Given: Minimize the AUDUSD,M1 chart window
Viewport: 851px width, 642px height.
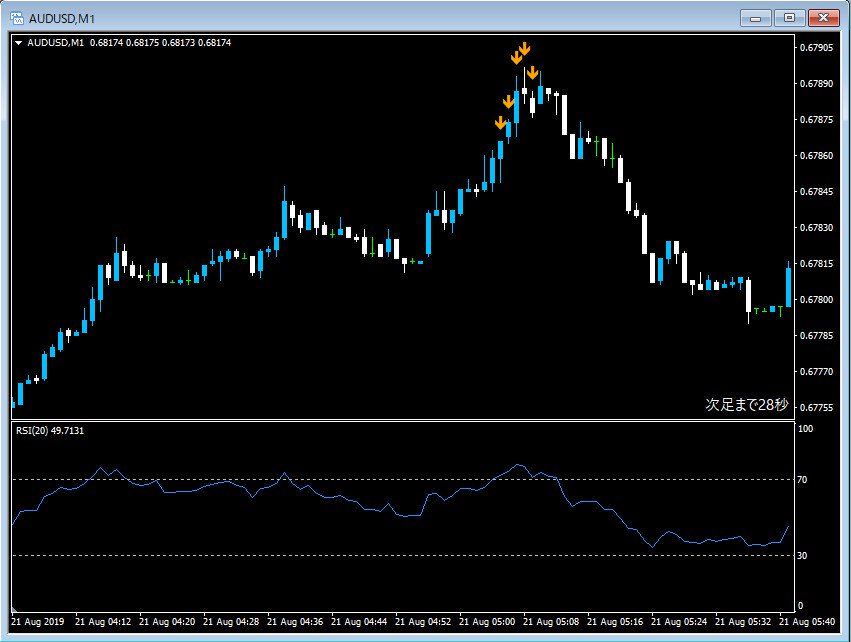Looking at the screenshot, I should (x=755, y=18).
